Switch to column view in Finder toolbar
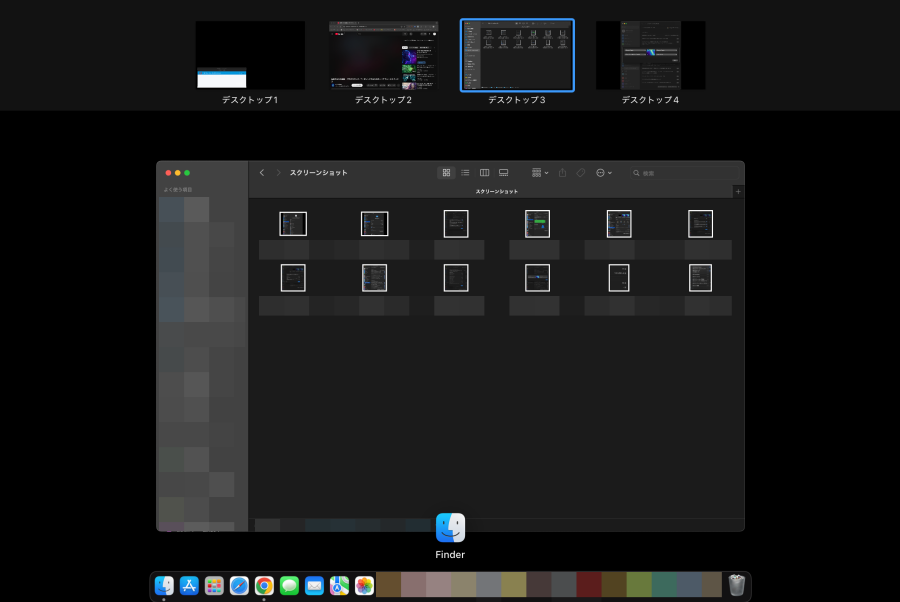This screenshot has width=900, height=602. (x=484, y=173)
